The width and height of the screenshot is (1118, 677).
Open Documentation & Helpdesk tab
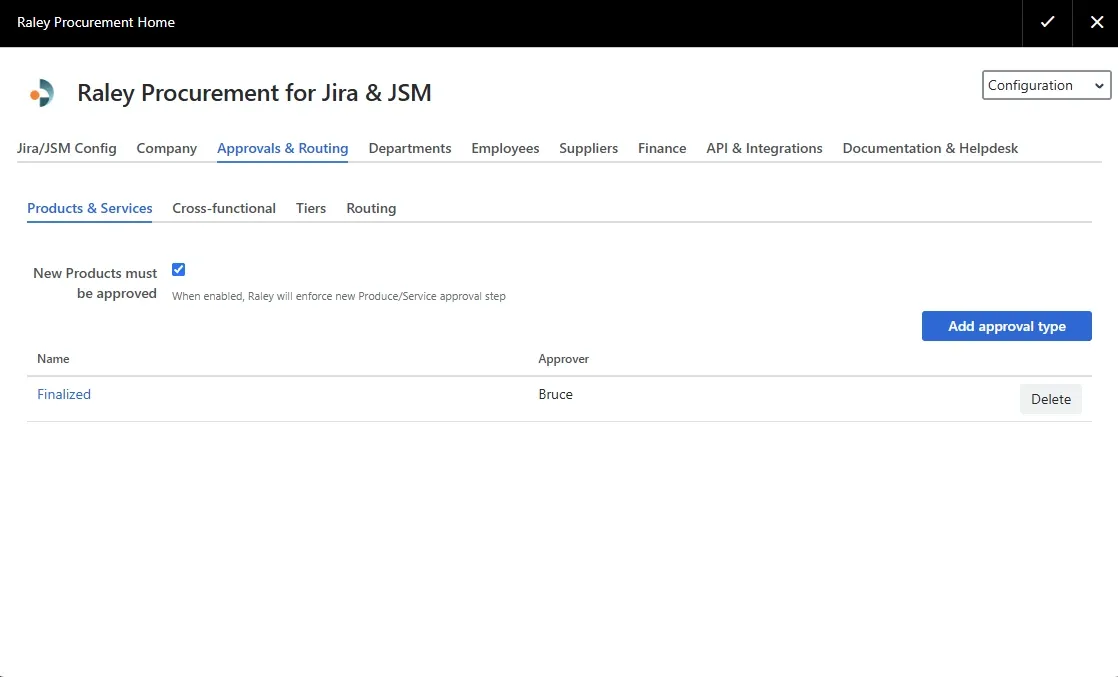[930, 148]
